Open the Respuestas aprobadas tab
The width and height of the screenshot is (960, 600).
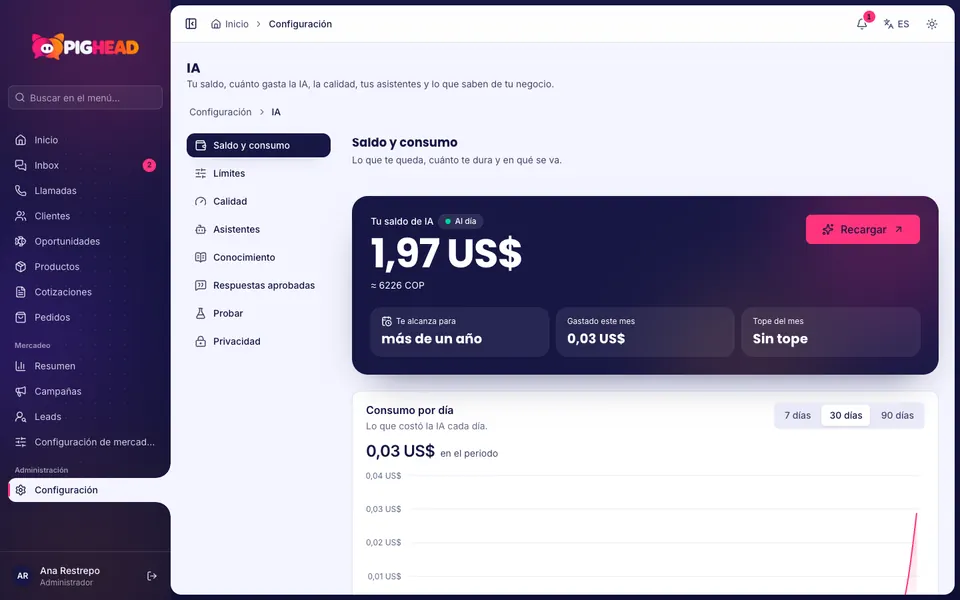[x=258, y=285]
